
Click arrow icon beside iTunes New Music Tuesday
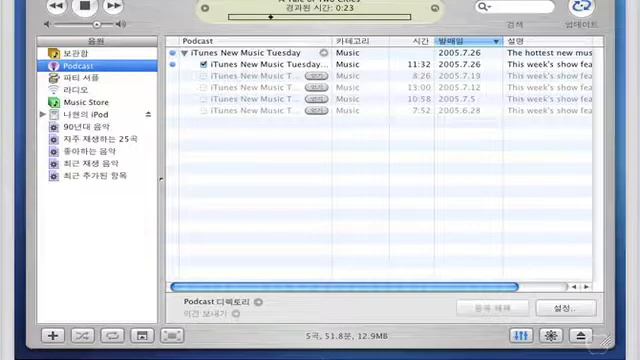coord(324,53)
